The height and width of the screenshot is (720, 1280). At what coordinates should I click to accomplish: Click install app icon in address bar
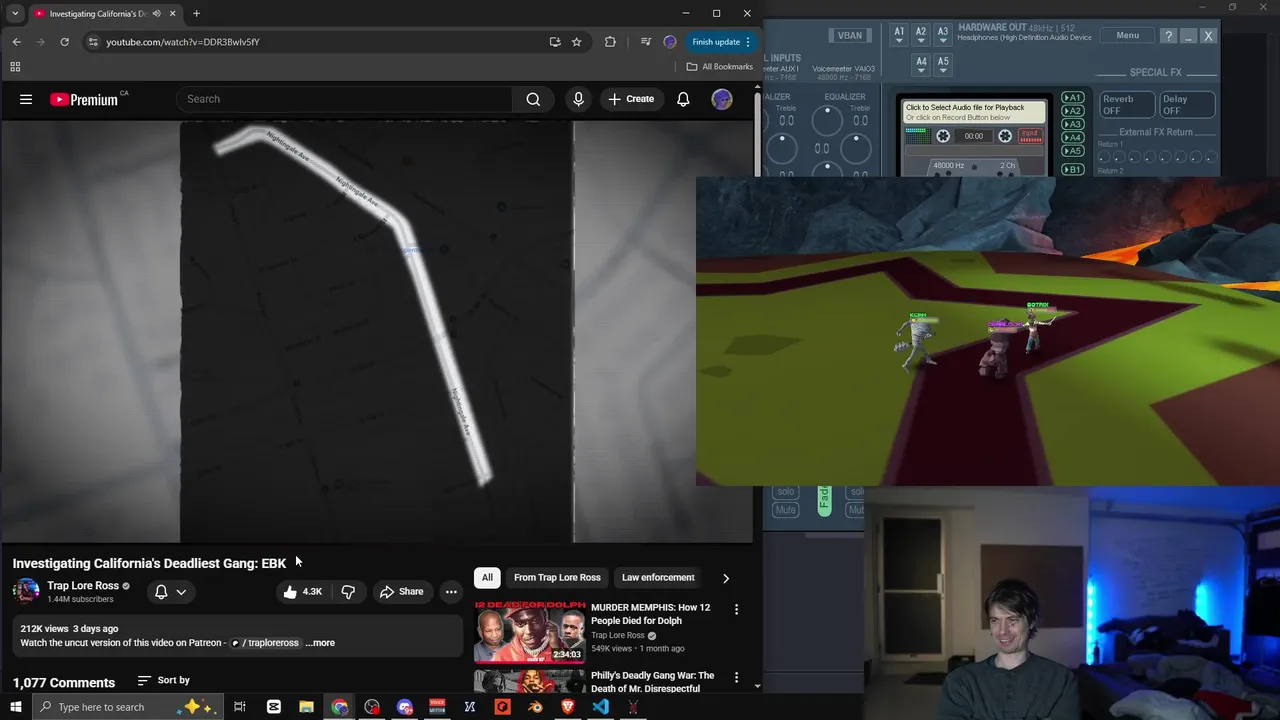(555, 42)
